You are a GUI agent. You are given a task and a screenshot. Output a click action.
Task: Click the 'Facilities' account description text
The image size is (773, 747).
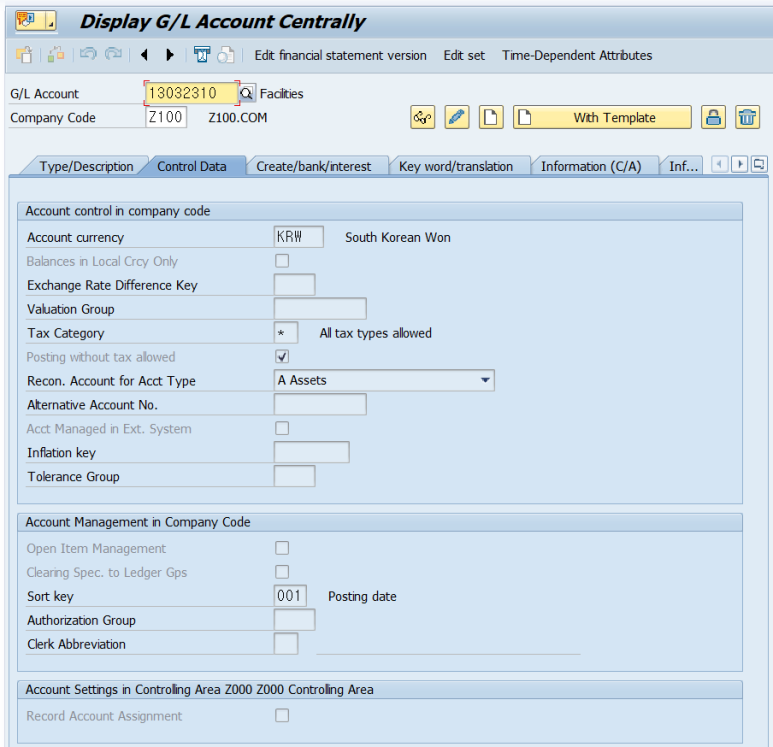(x=281, y=93)
